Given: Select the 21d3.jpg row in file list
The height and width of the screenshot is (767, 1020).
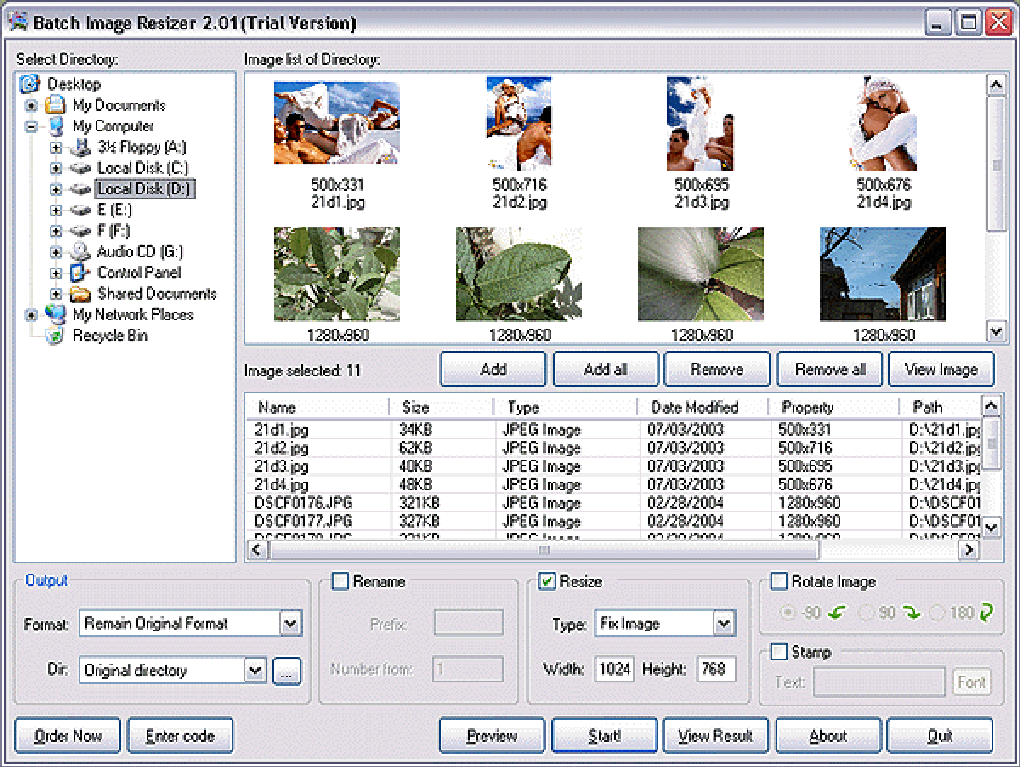Looking at the screenshot, I should click(614, 466).
